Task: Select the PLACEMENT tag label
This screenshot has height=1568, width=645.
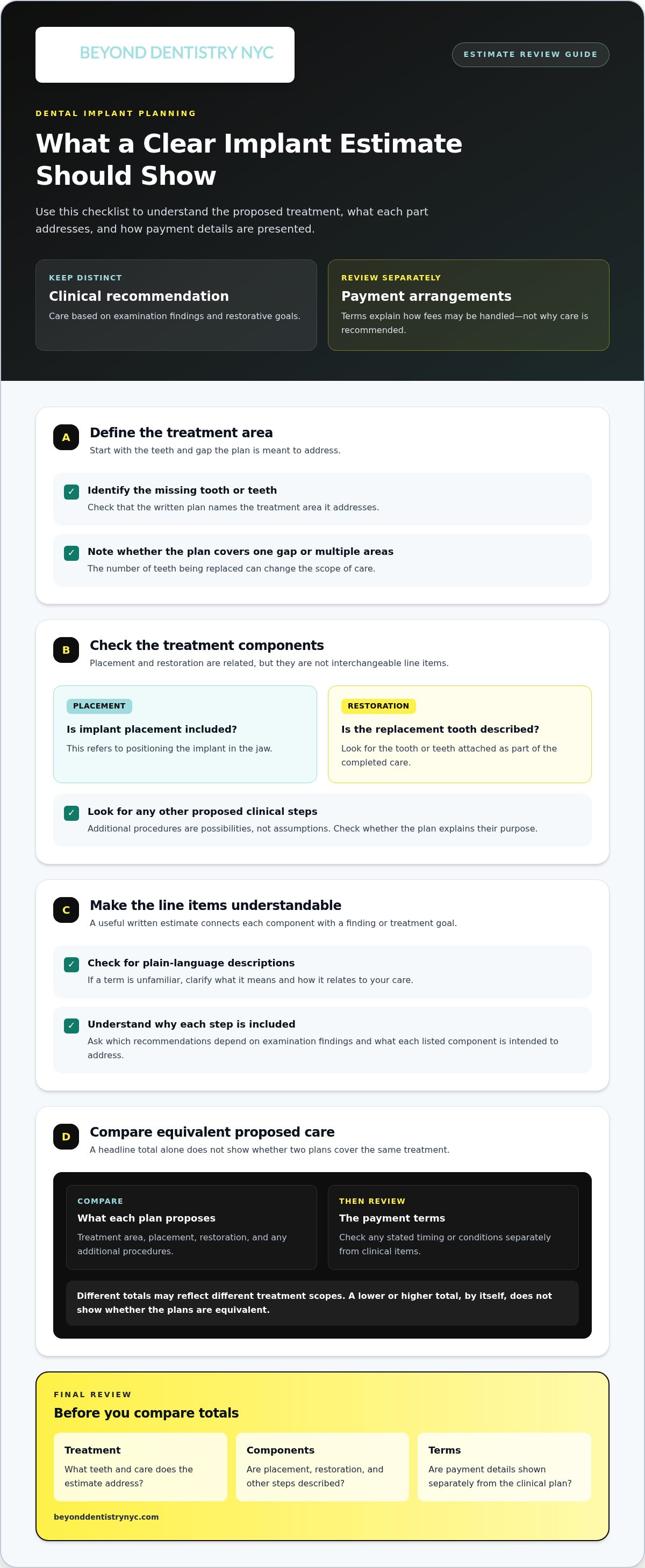Action: (x=99, y=705)
